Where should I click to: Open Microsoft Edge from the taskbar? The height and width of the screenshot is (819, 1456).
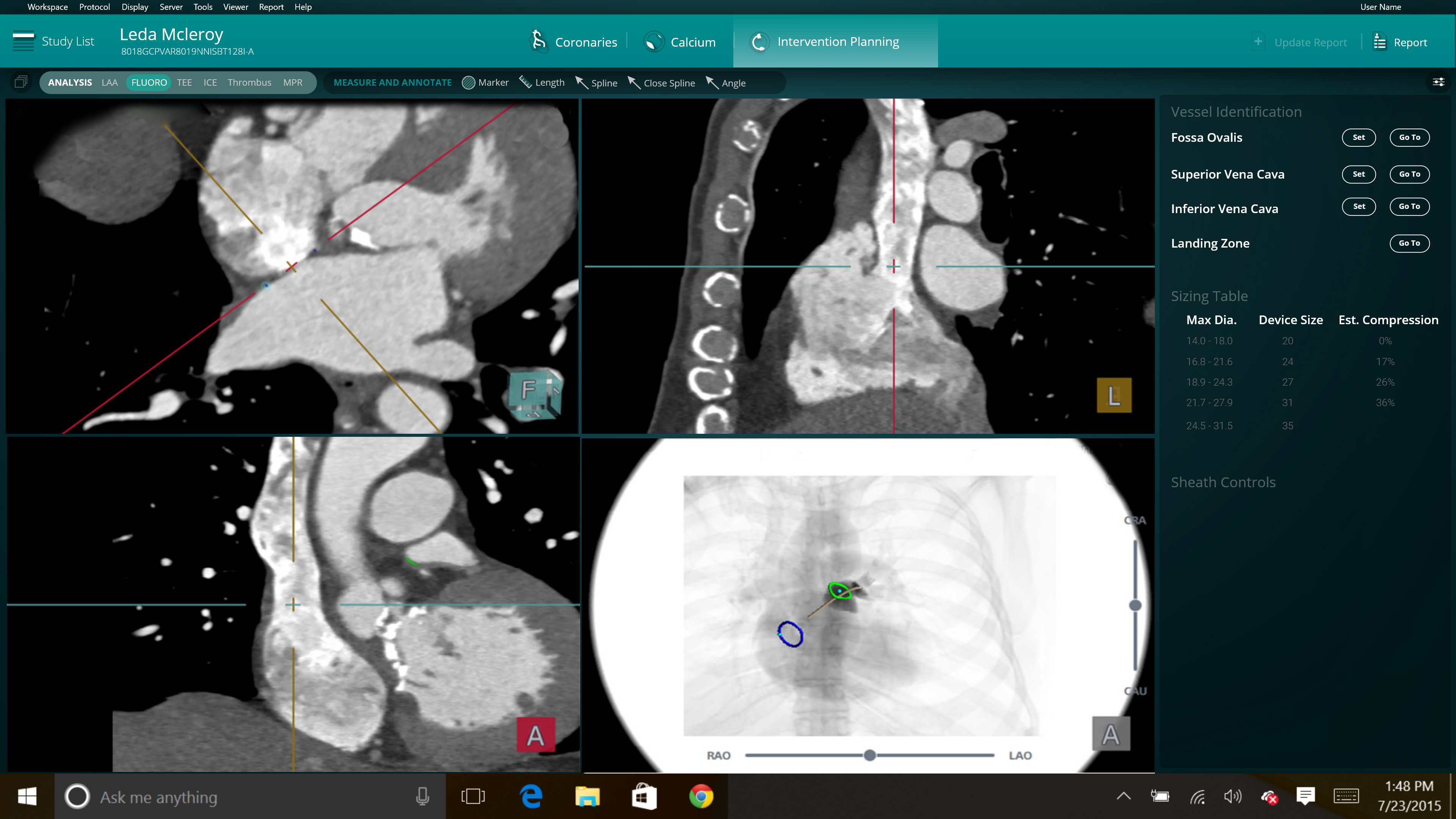[x=531, y=797]
